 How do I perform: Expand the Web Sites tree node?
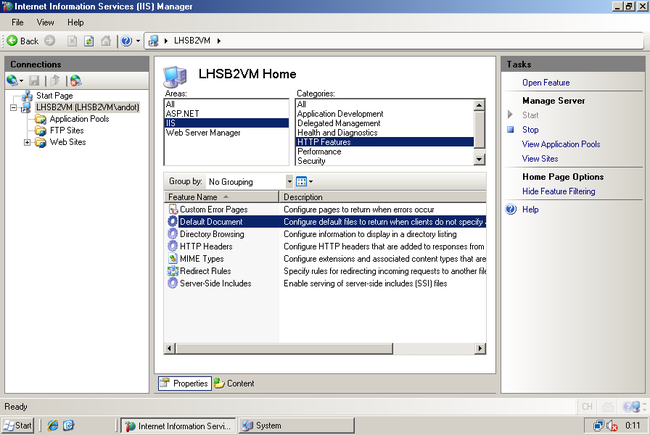point(27,143)
